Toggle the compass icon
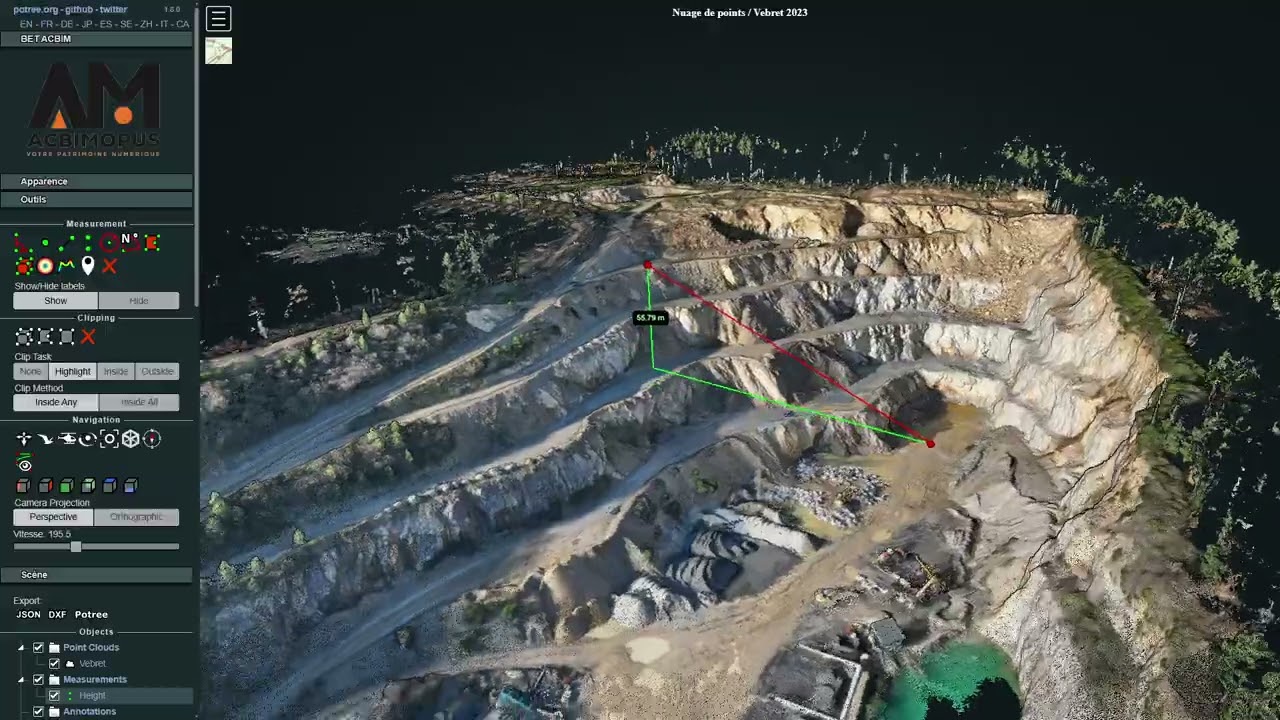Screen dimensions: 1280x720 pos(152,439)
